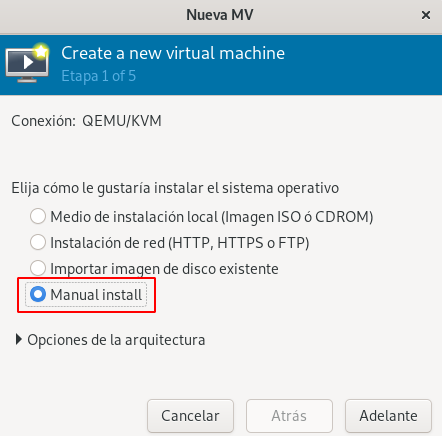This screenshot has height=436, width=442.
Task: Click the Create a new virtual machine heading
Action: (x=173, y=53)
